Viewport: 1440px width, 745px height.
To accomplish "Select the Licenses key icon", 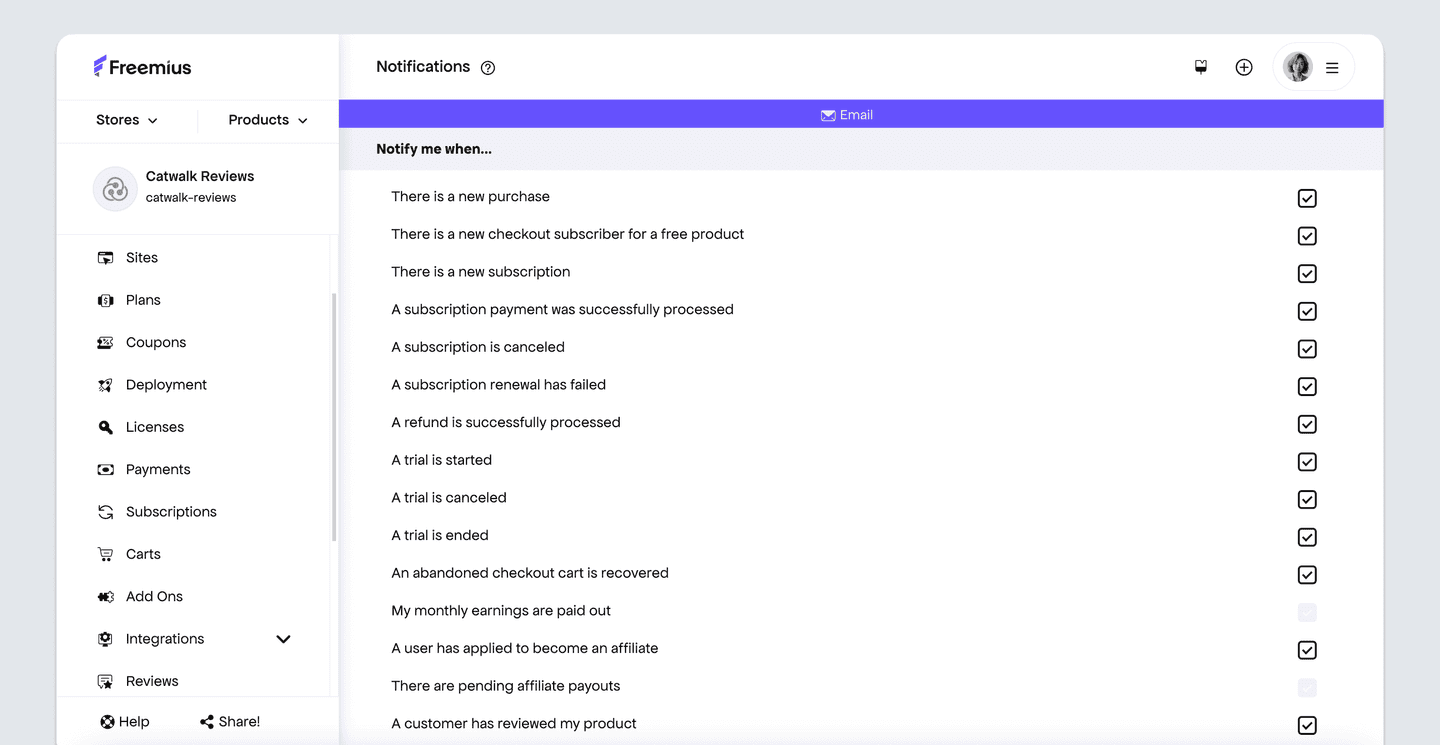I will pyautogui.click(x=105, y=426).
